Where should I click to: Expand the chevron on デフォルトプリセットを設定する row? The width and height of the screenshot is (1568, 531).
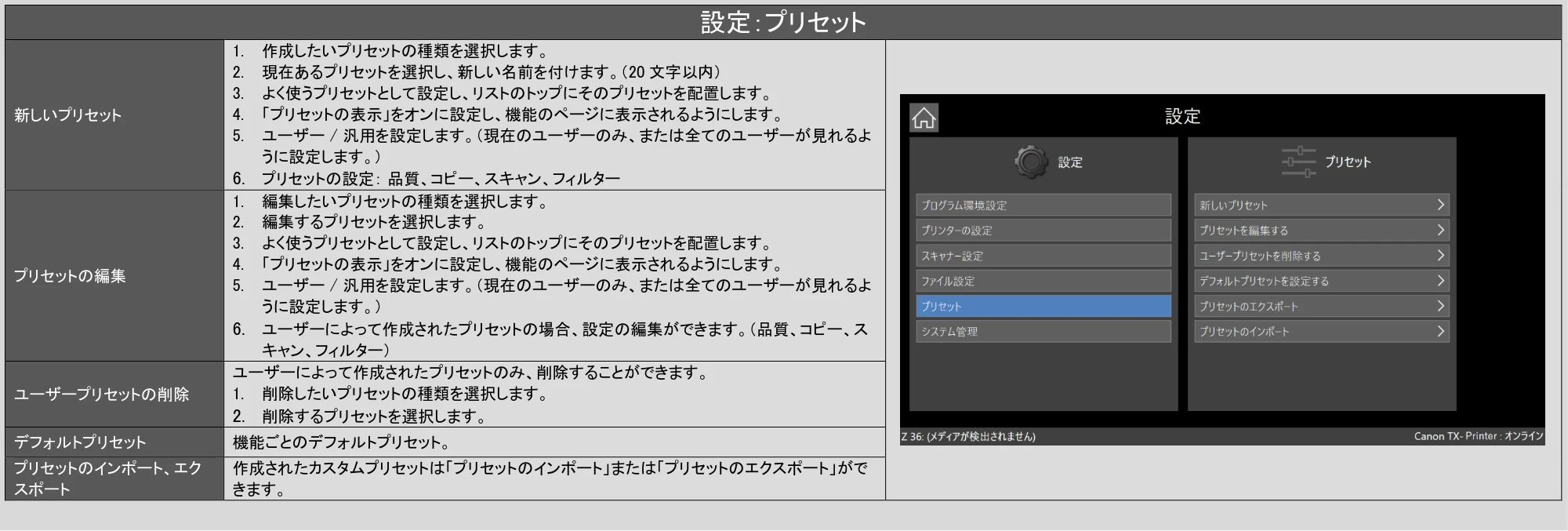tap(1440, 280)
